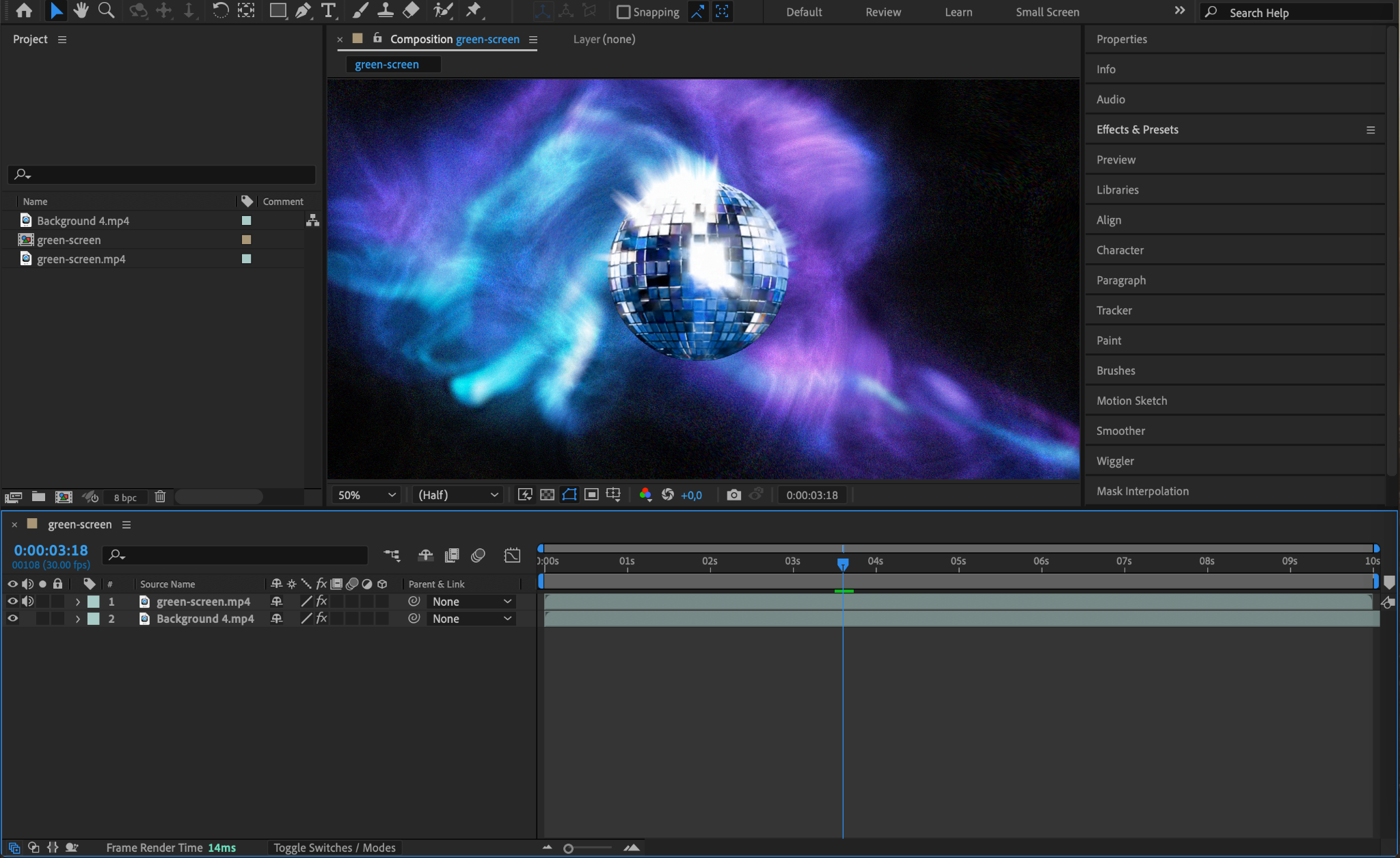The width and height of the screenshot is (1400, 858).
Task: Click the timeline zoom slider handle
Action: tap(568, 848)
